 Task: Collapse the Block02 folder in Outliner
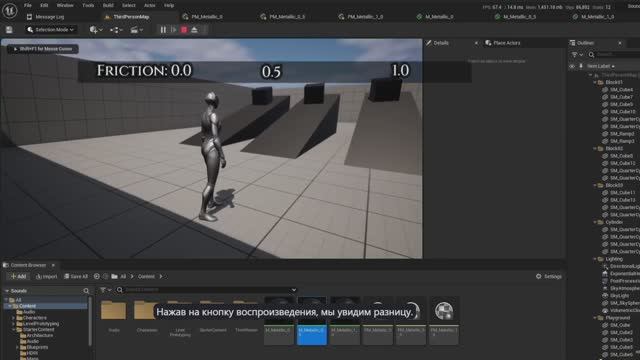coord(595,149)
